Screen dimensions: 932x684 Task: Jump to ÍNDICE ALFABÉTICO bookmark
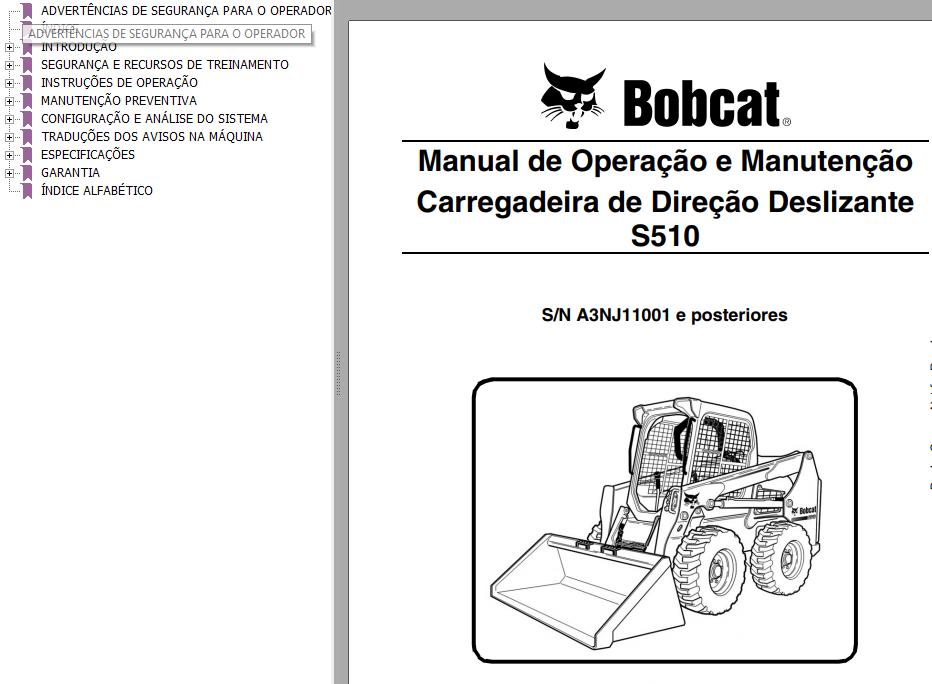coord(96,190)
